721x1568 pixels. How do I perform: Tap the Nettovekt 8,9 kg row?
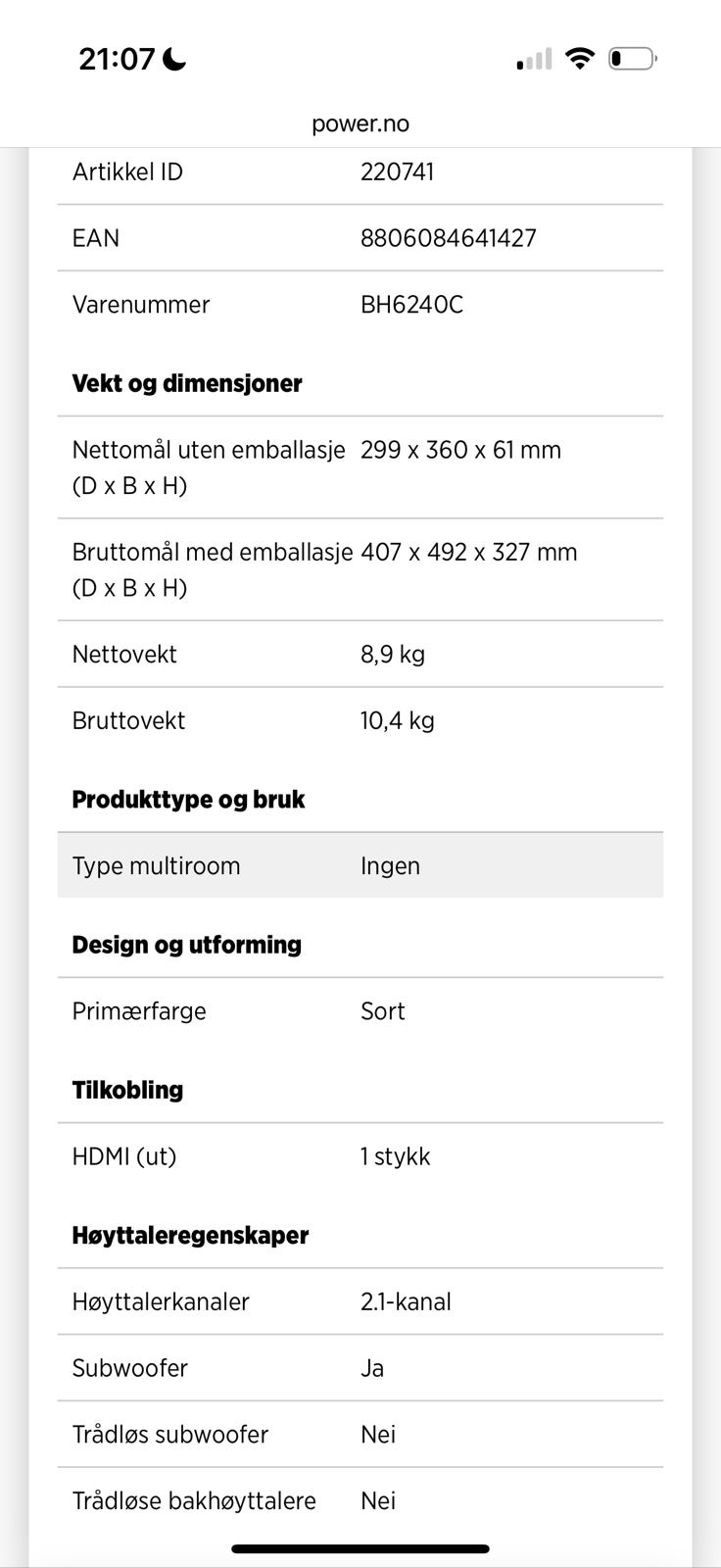click(x=360, y=655)
